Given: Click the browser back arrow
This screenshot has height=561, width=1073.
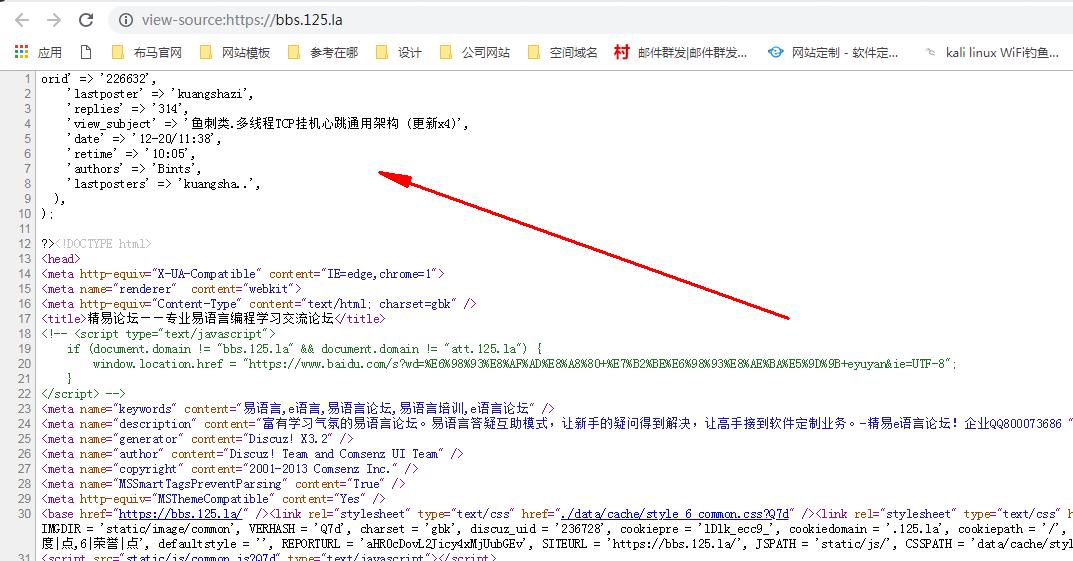Looking at the screenshot, I should (22, 20).
